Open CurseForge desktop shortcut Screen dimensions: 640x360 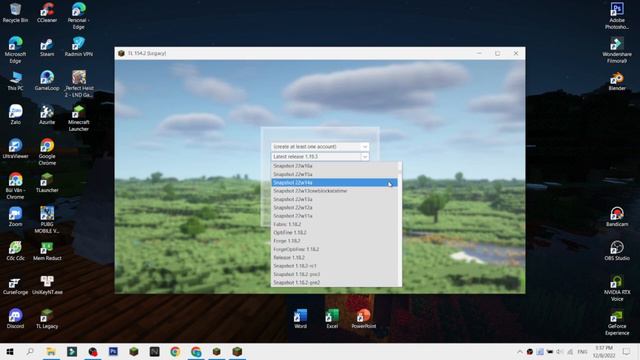pyautogui.click(x=15, y=285)
